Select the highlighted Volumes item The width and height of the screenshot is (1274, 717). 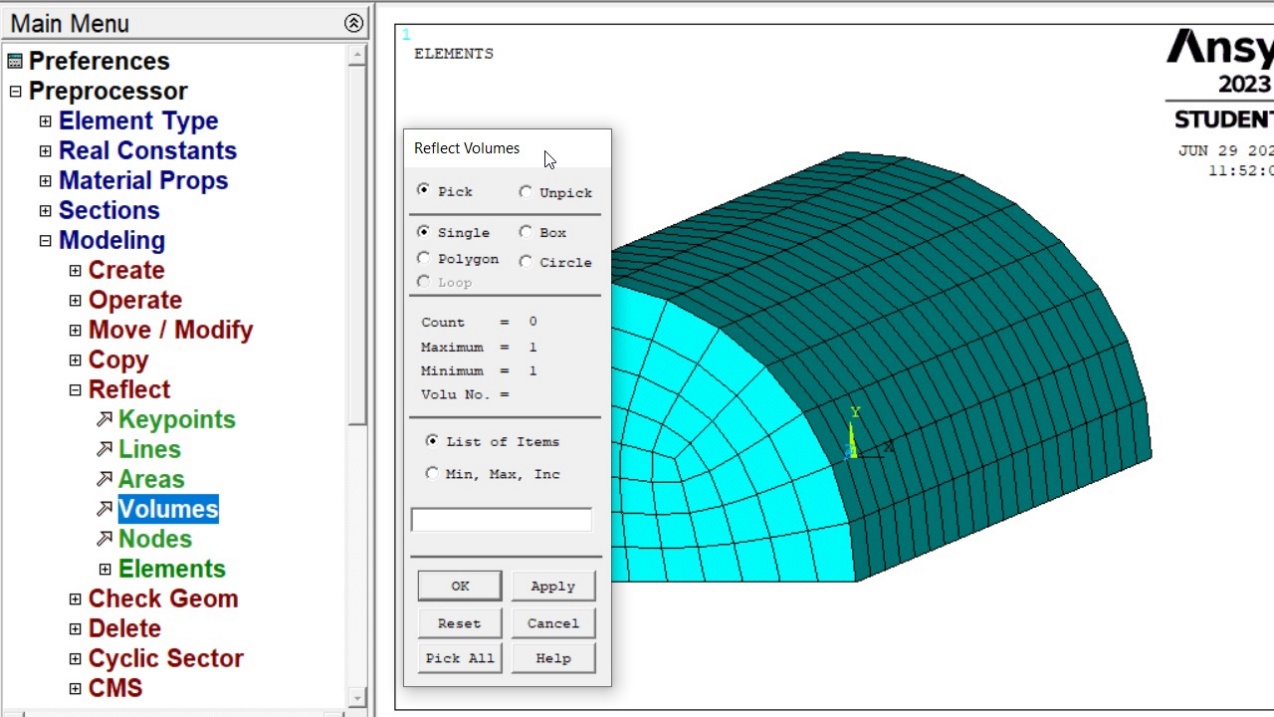[168, 509]
